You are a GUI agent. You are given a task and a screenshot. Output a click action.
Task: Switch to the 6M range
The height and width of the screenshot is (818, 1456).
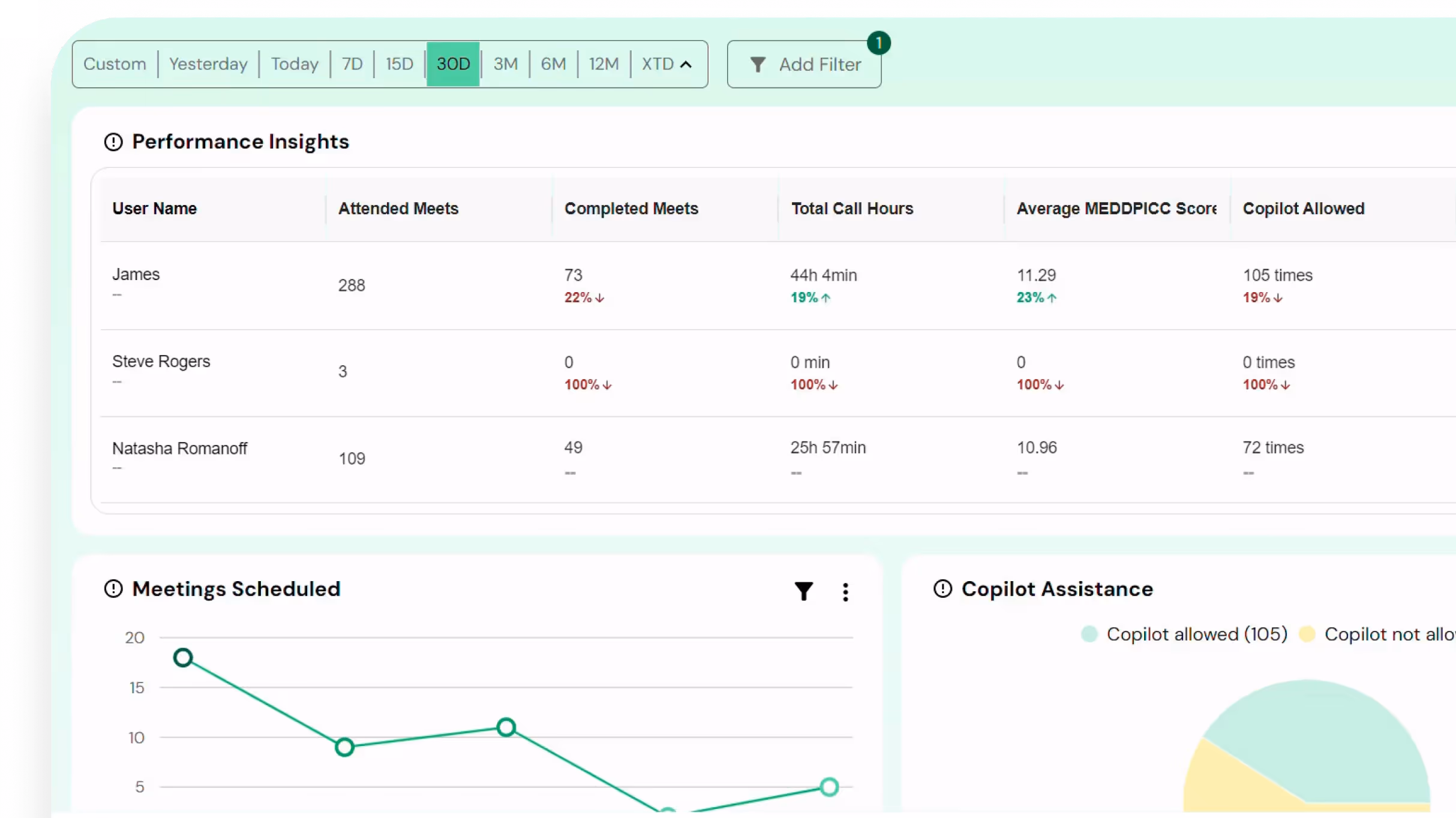click(553, 64)
